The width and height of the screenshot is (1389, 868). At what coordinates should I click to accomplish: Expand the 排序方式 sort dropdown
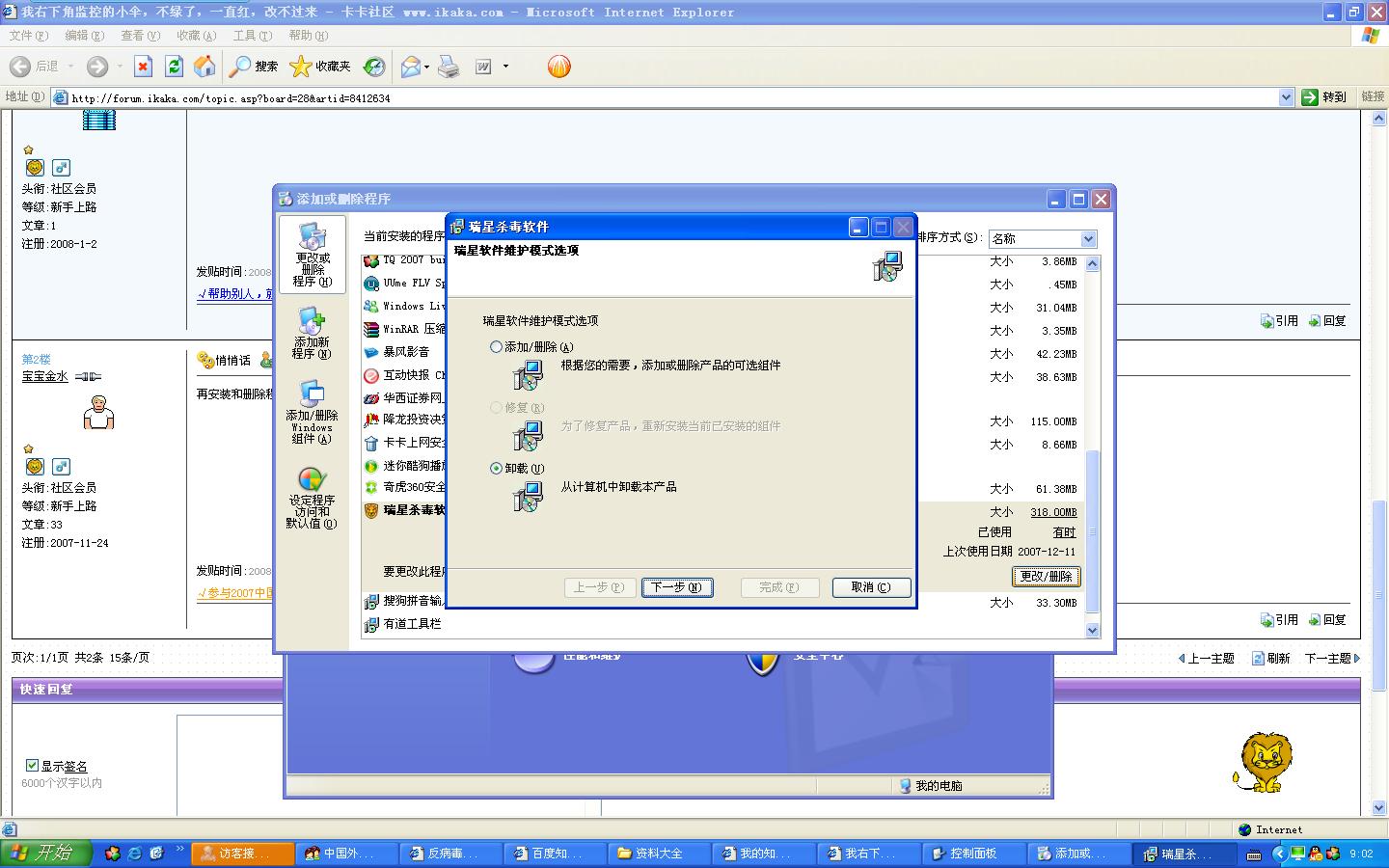[1088, 239]
